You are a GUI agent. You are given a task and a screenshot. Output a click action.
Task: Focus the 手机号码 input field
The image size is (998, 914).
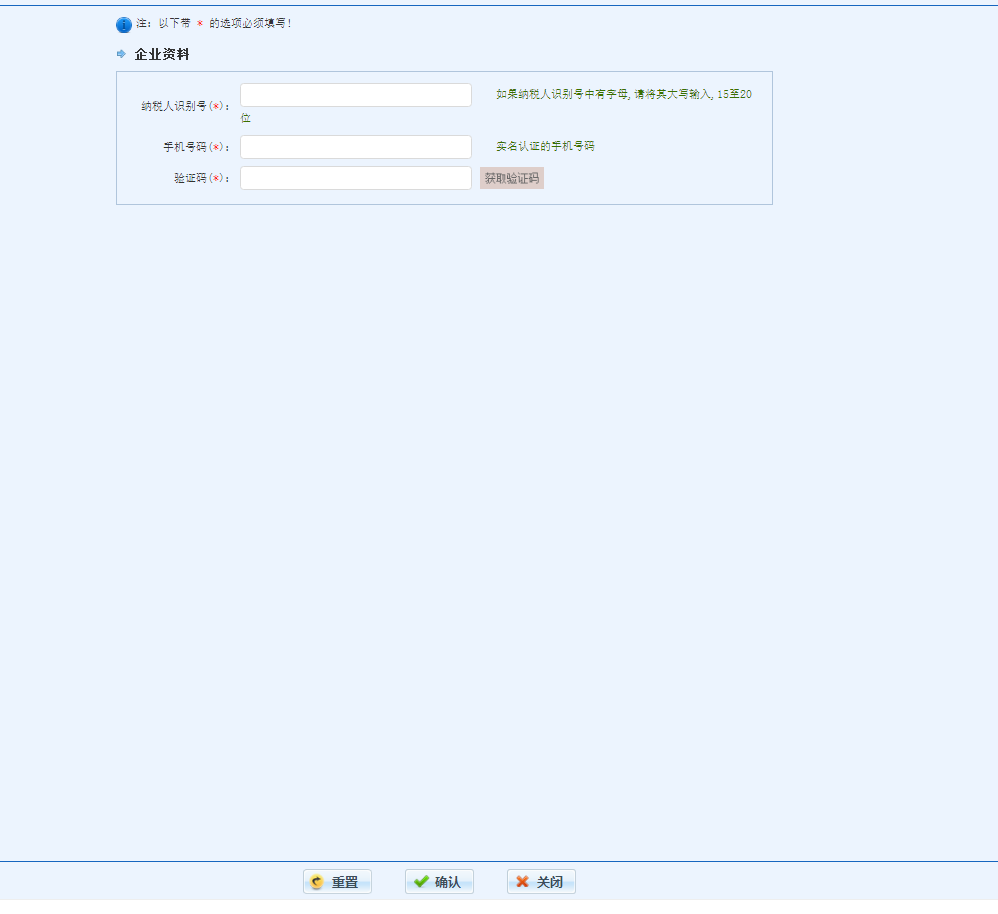356,146
